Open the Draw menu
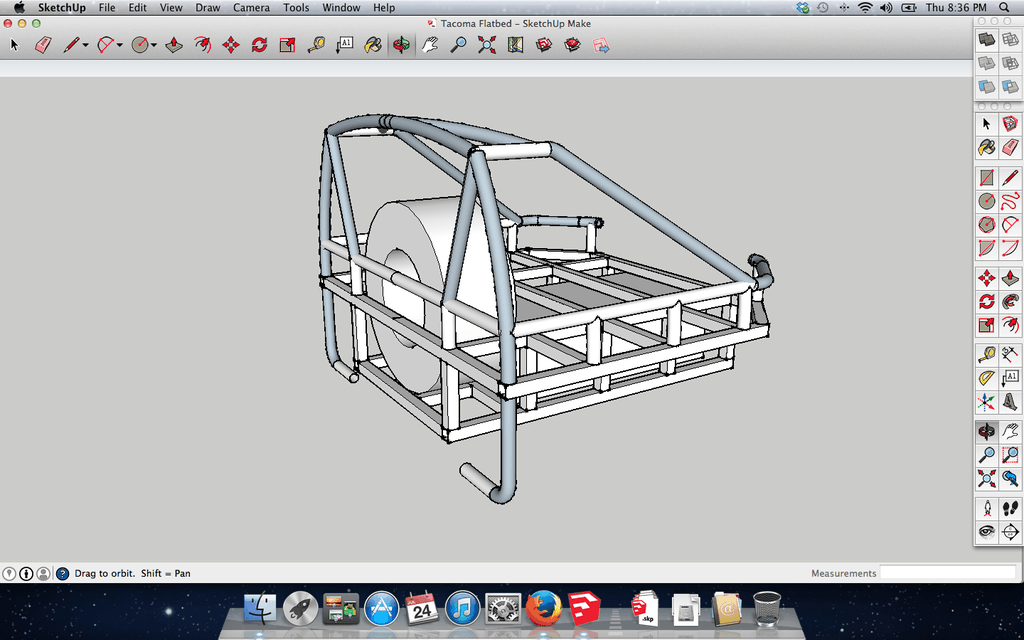This screenshot has height=640, width=1024. 208,8
